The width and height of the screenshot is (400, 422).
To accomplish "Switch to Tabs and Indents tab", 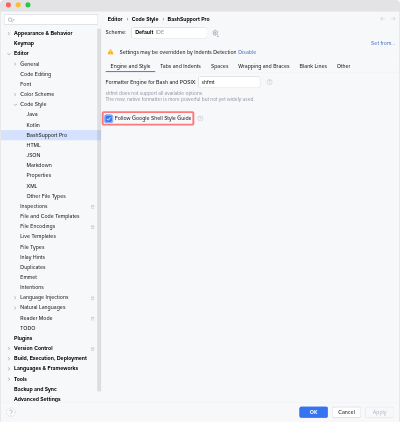I will tap(180, 66).
